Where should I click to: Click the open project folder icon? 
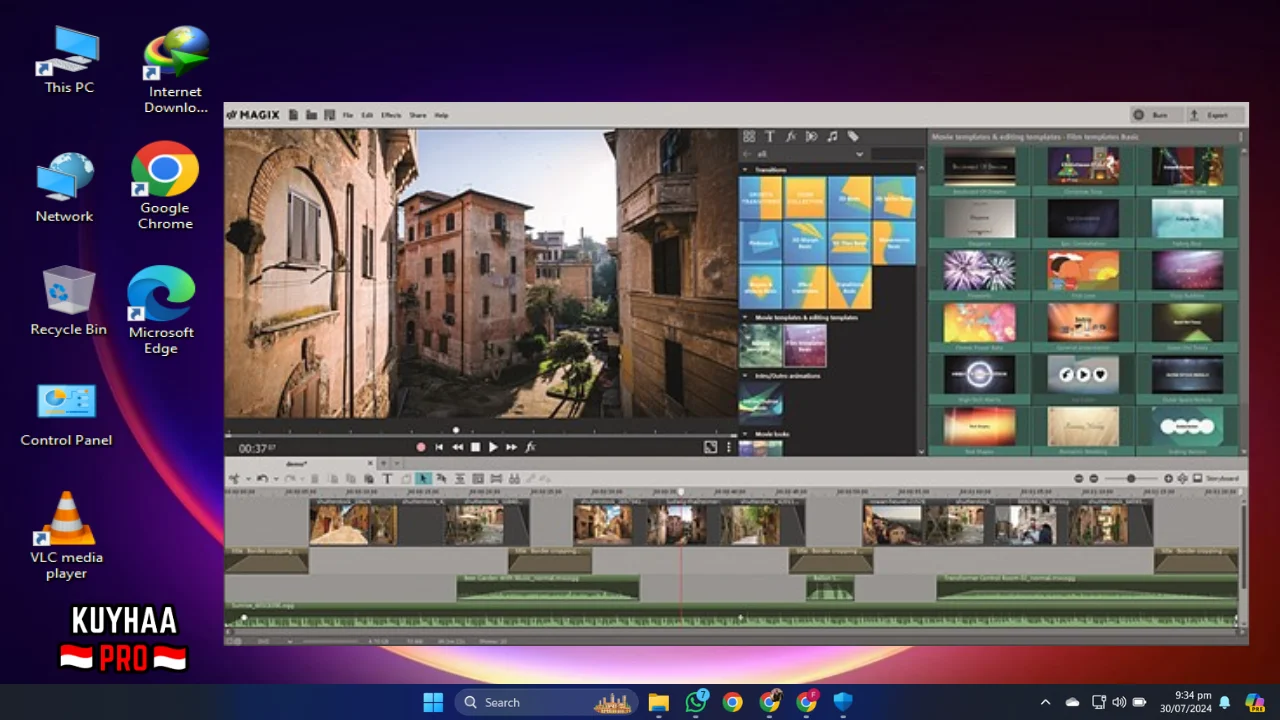311,115
